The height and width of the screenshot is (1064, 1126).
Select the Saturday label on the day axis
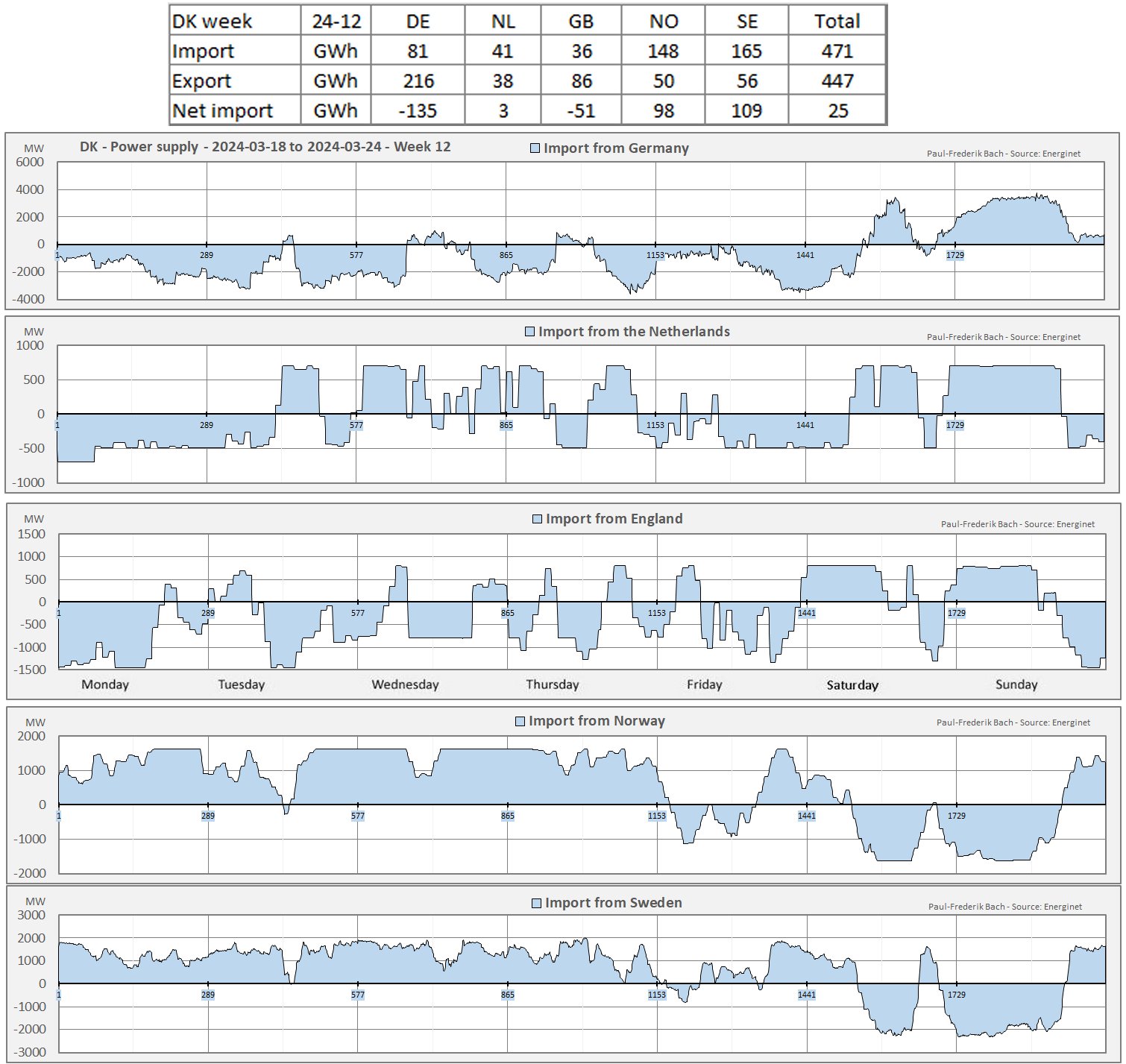[x=852, y=684]
